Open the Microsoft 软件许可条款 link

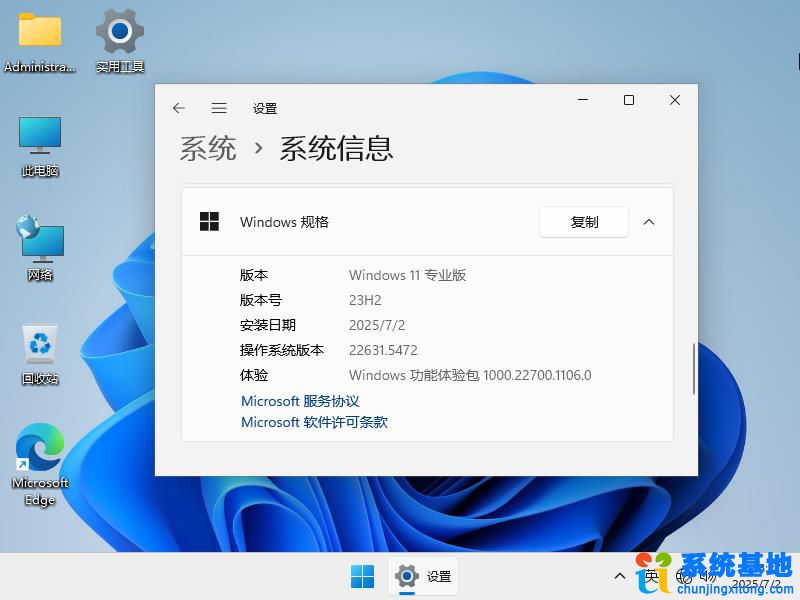click(x=314, y=422)
